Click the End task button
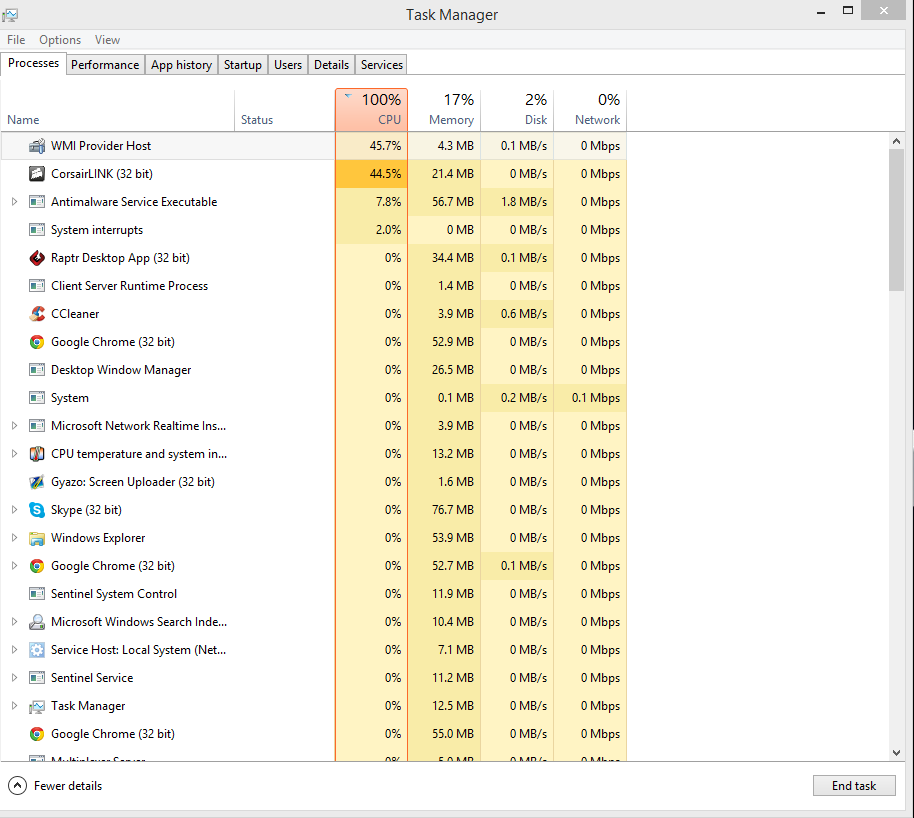Screen dimensions: 914x818 [854, 786]
